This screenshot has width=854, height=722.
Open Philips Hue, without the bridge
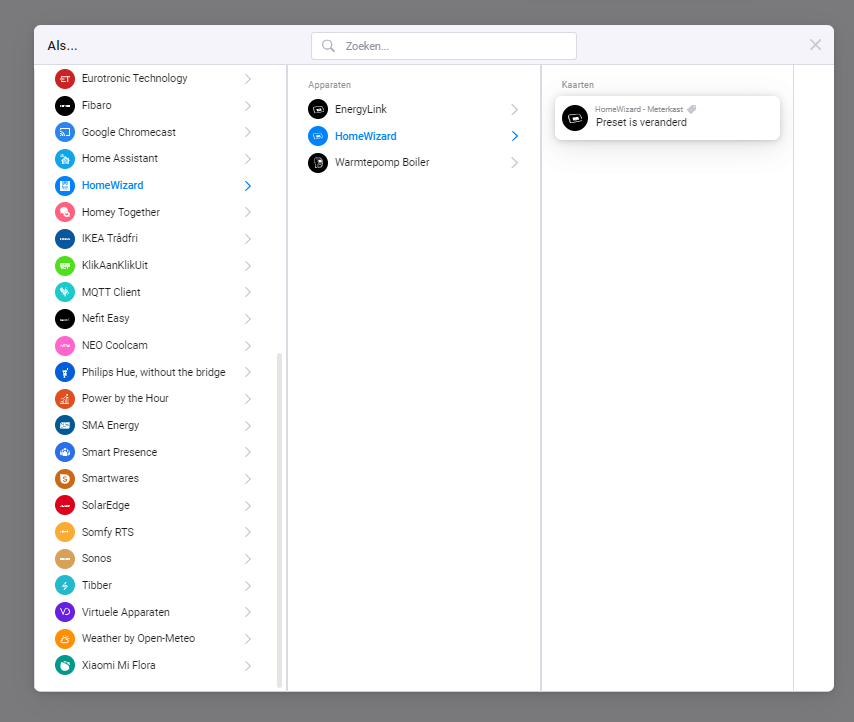click(154, 372)
